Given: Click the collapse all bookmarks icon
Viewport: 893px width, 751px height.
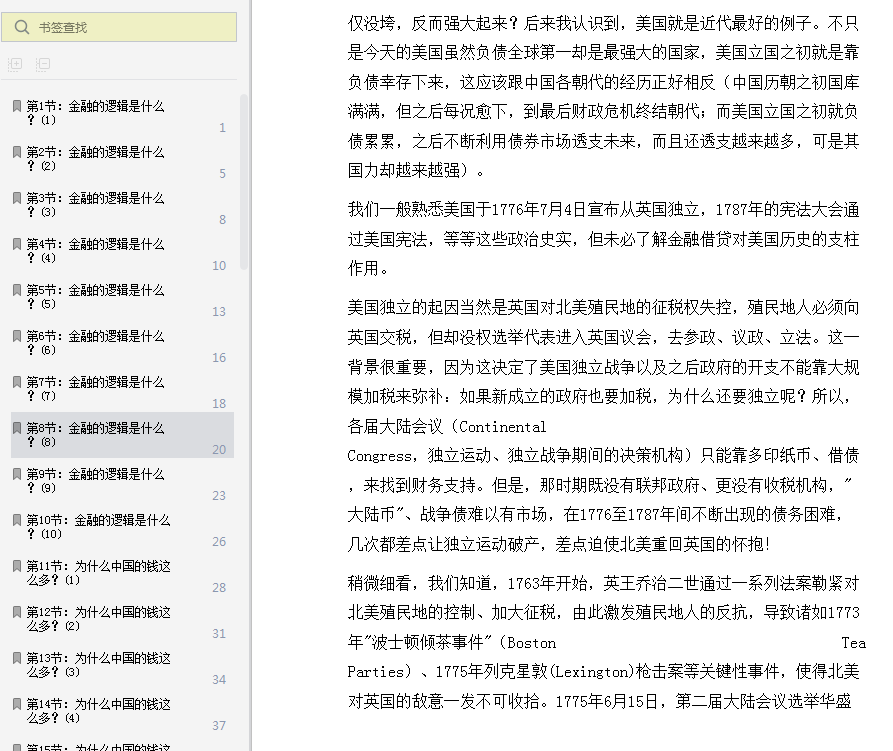Looking at the screenshot, I should point(43,64).
